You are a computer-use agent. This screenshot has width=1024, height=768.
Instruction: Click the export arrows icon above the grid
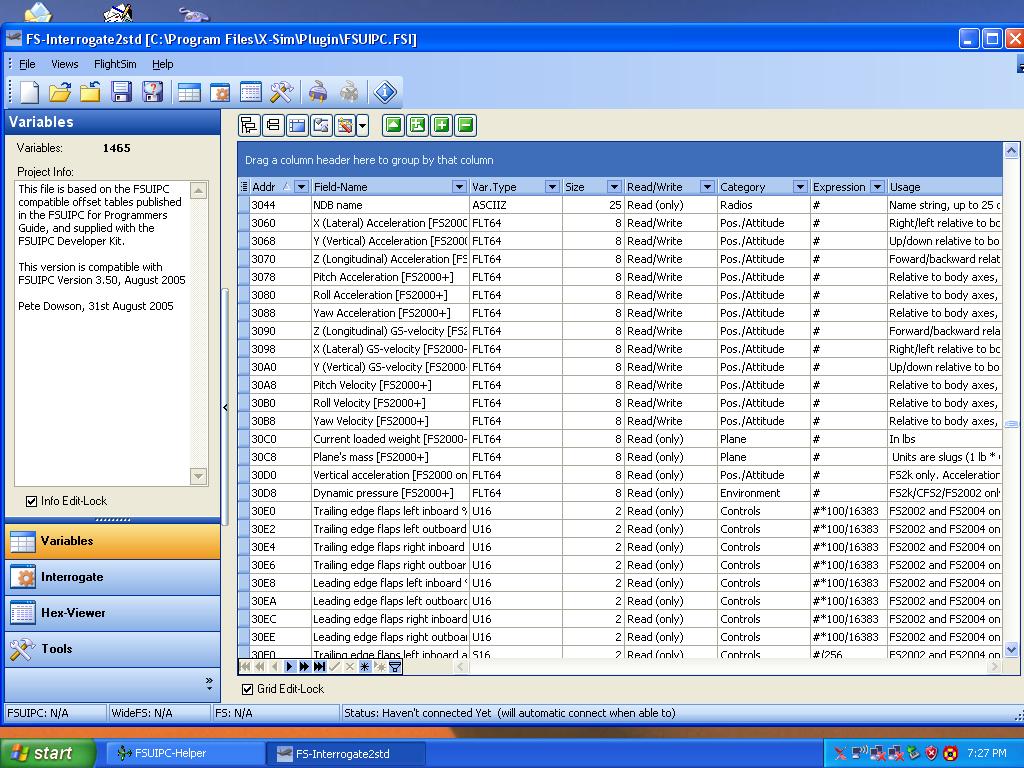pyautogui.click(x=321, y=125)
